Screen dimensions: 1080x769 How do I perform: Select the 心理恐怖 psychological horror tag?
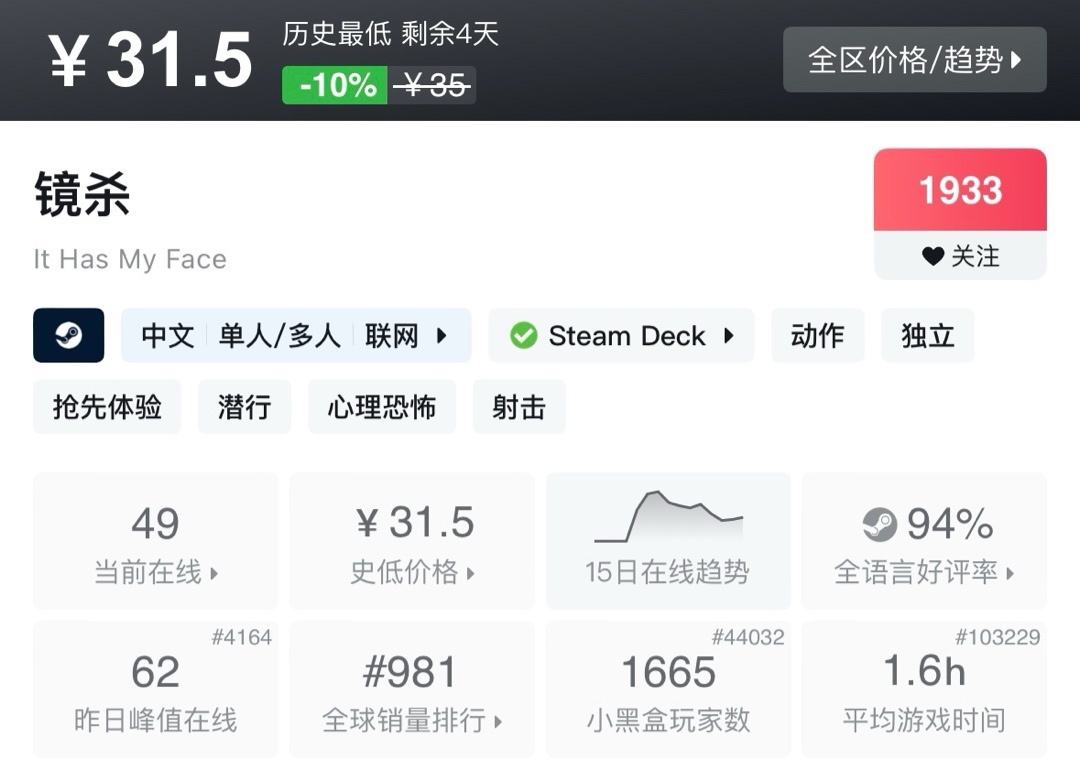[x=381, y=407]
